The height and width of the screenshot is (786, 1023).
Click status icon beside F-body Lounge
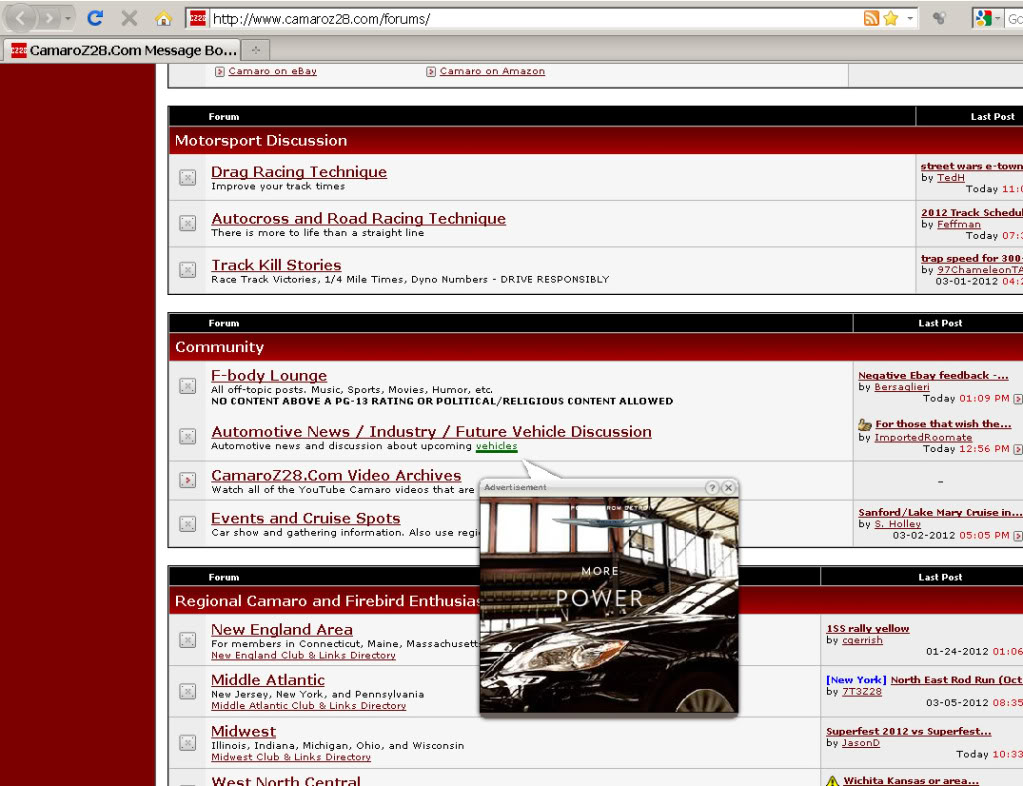point(187,386)
